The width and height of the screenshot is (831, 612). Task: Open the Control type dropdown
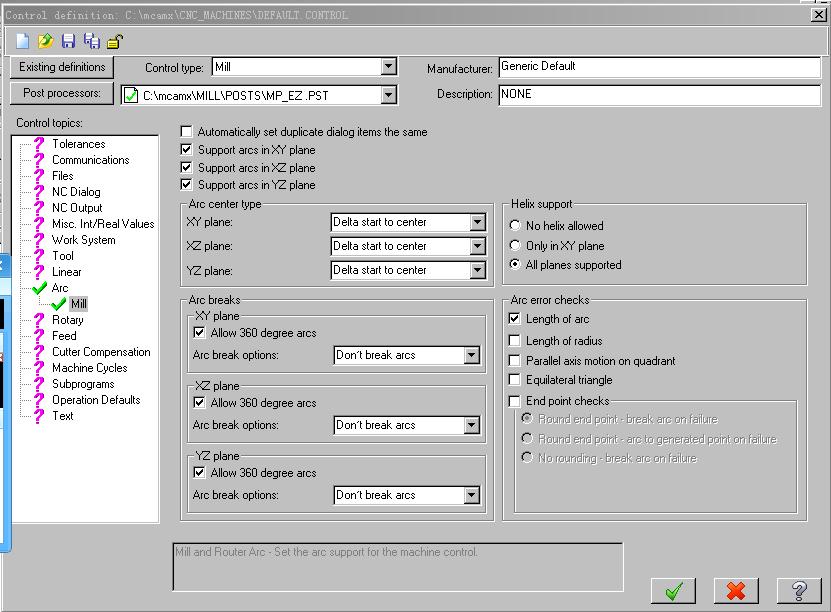388,67
